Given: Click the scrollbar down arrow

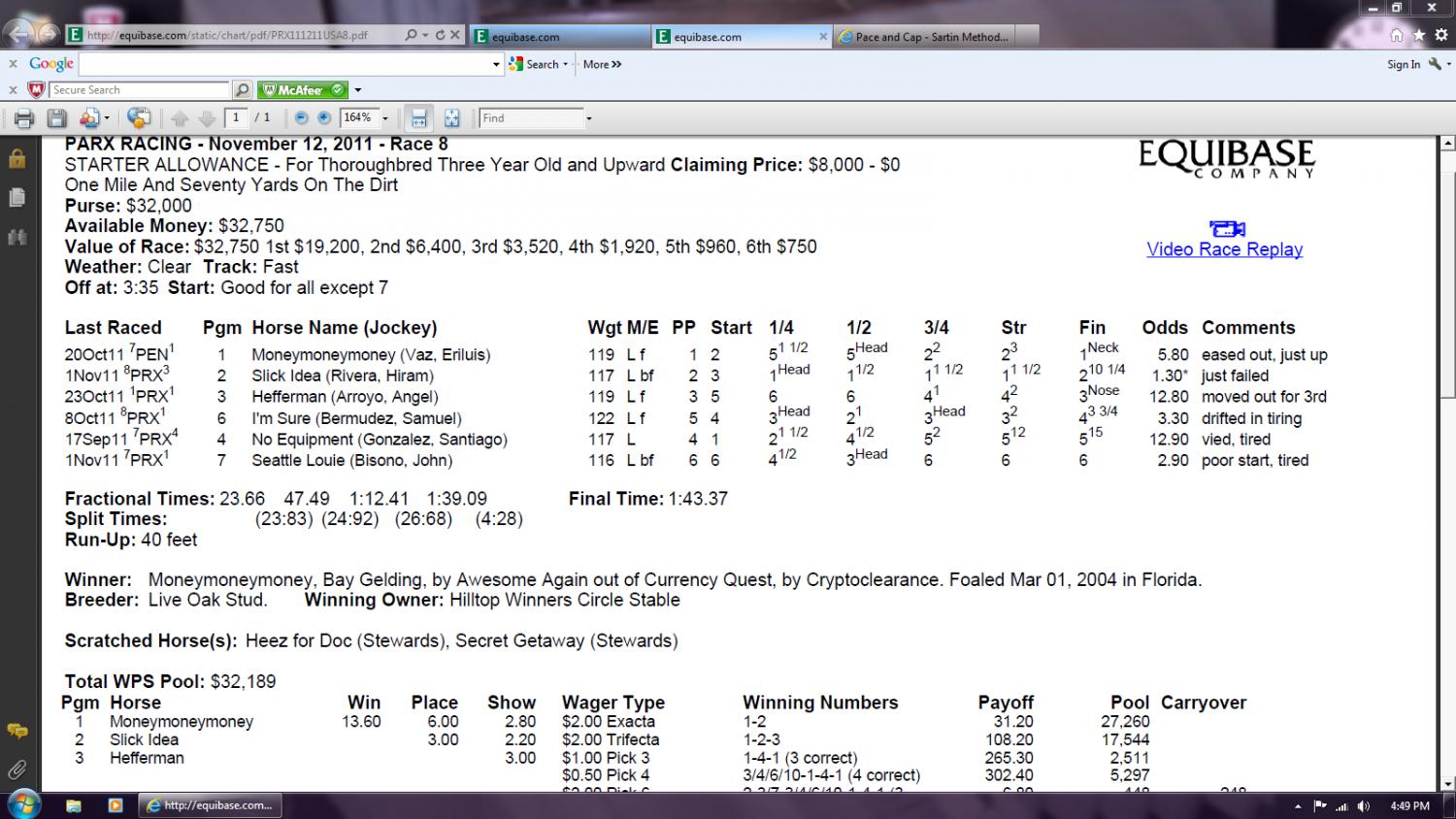Looking at the screenshot, I should 1446,784.
